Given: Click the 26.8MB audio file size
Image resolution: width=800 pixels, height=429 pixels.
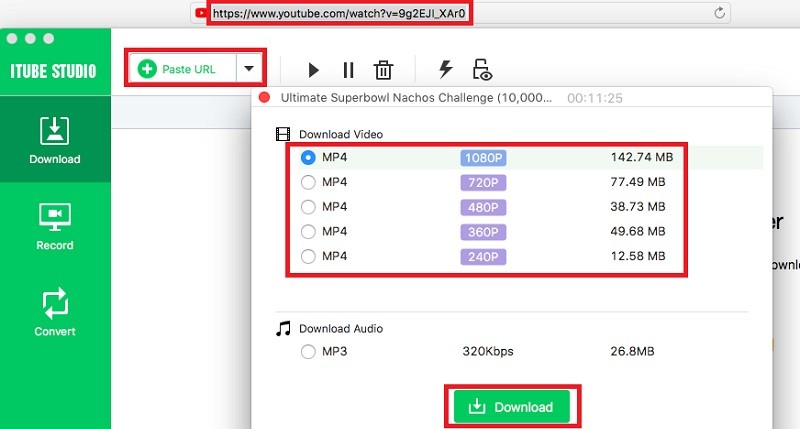Looking at the screenshot, I should [632, 351].
